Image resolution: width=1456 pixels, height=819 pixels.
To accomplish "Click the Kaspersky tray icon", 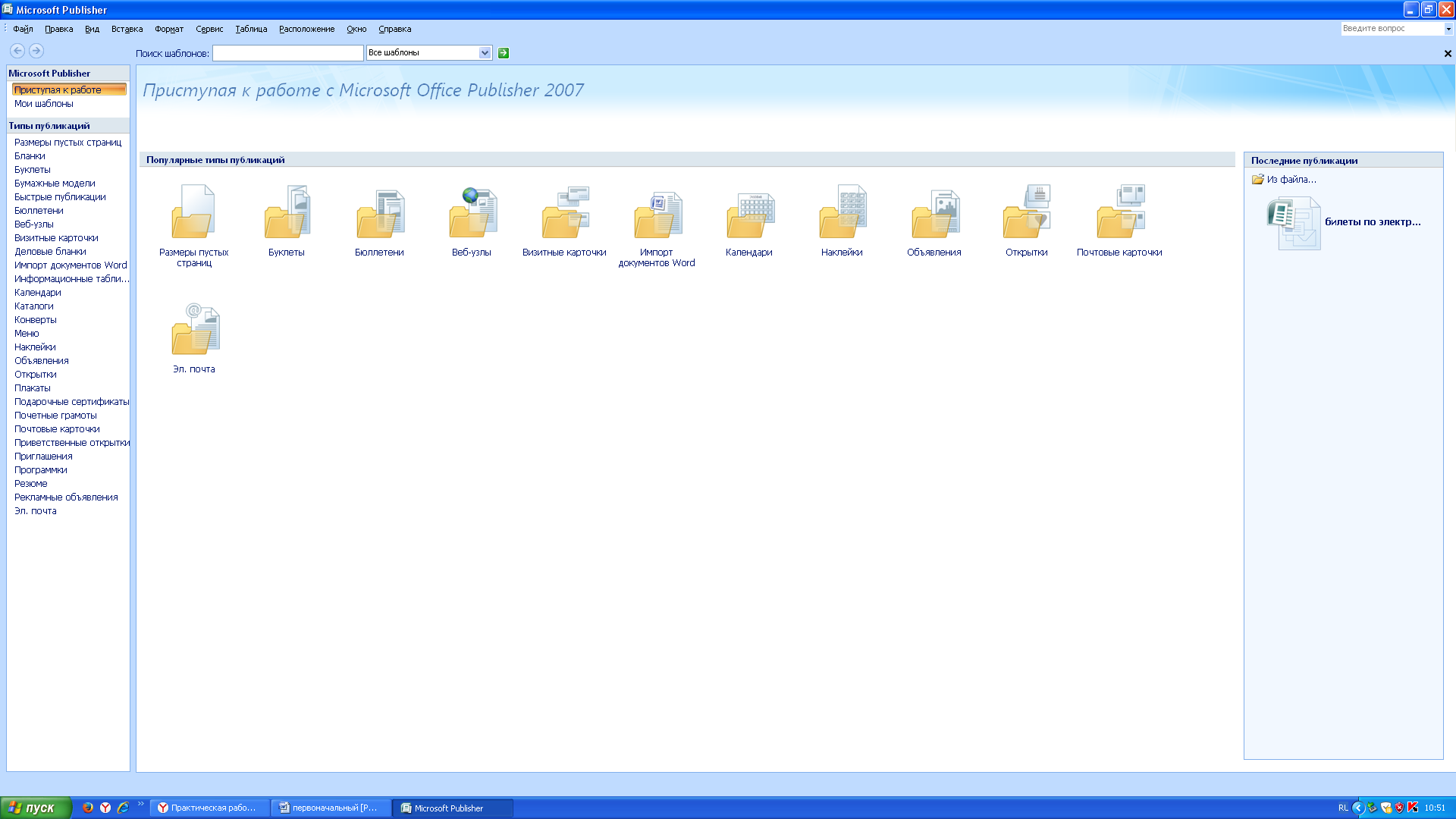I will (x=1413, y=808).
